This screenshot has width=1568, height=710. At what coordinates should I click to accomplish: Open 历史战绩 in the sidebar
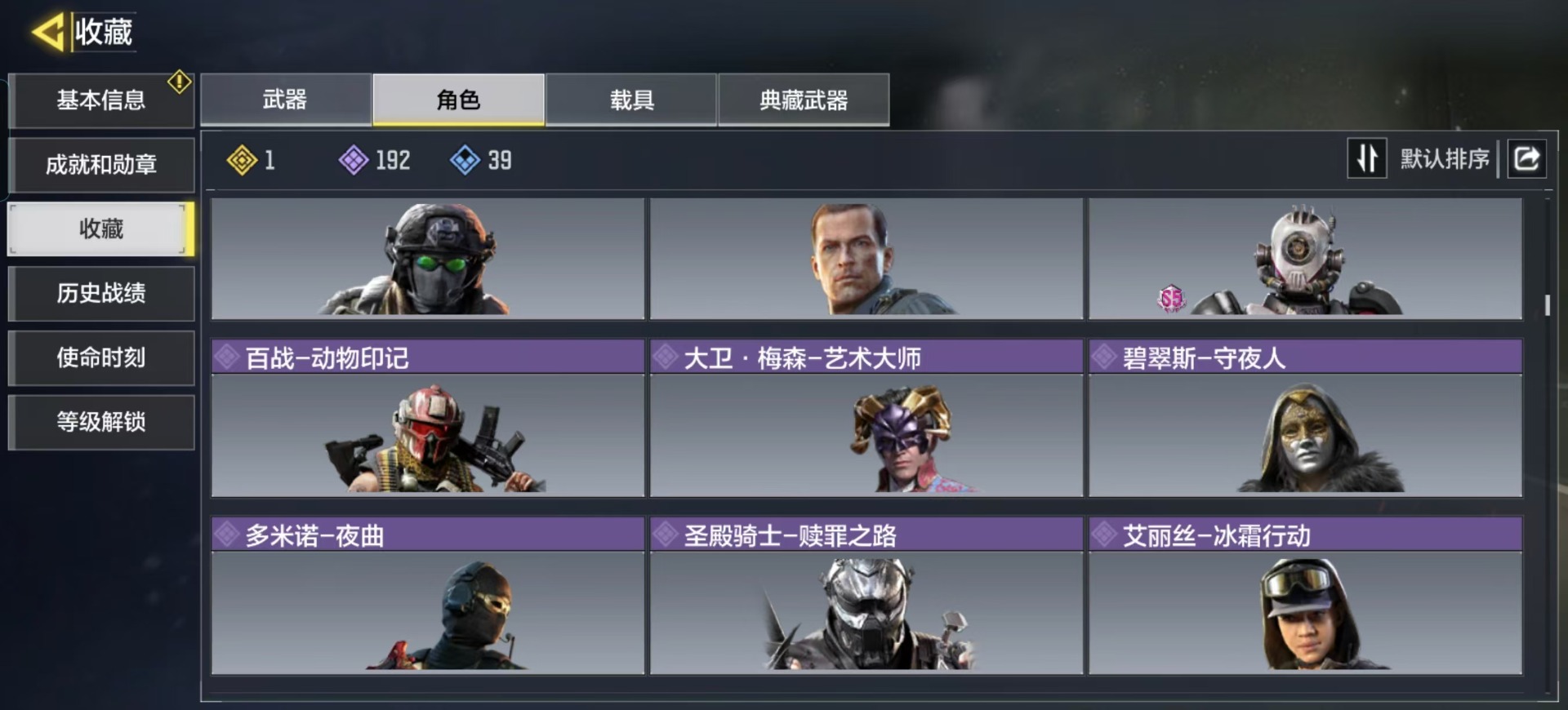[101, 293]
